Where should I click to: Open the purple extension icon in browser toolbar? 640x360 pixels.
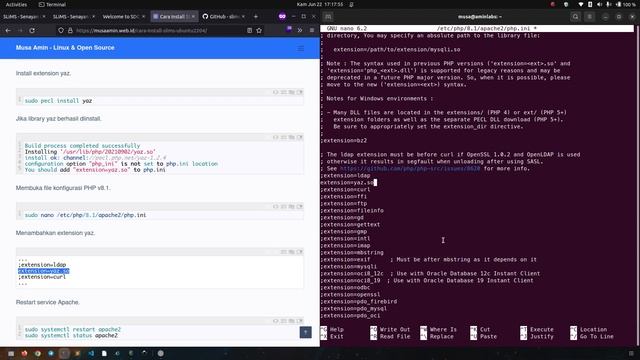tap(289, 29)
